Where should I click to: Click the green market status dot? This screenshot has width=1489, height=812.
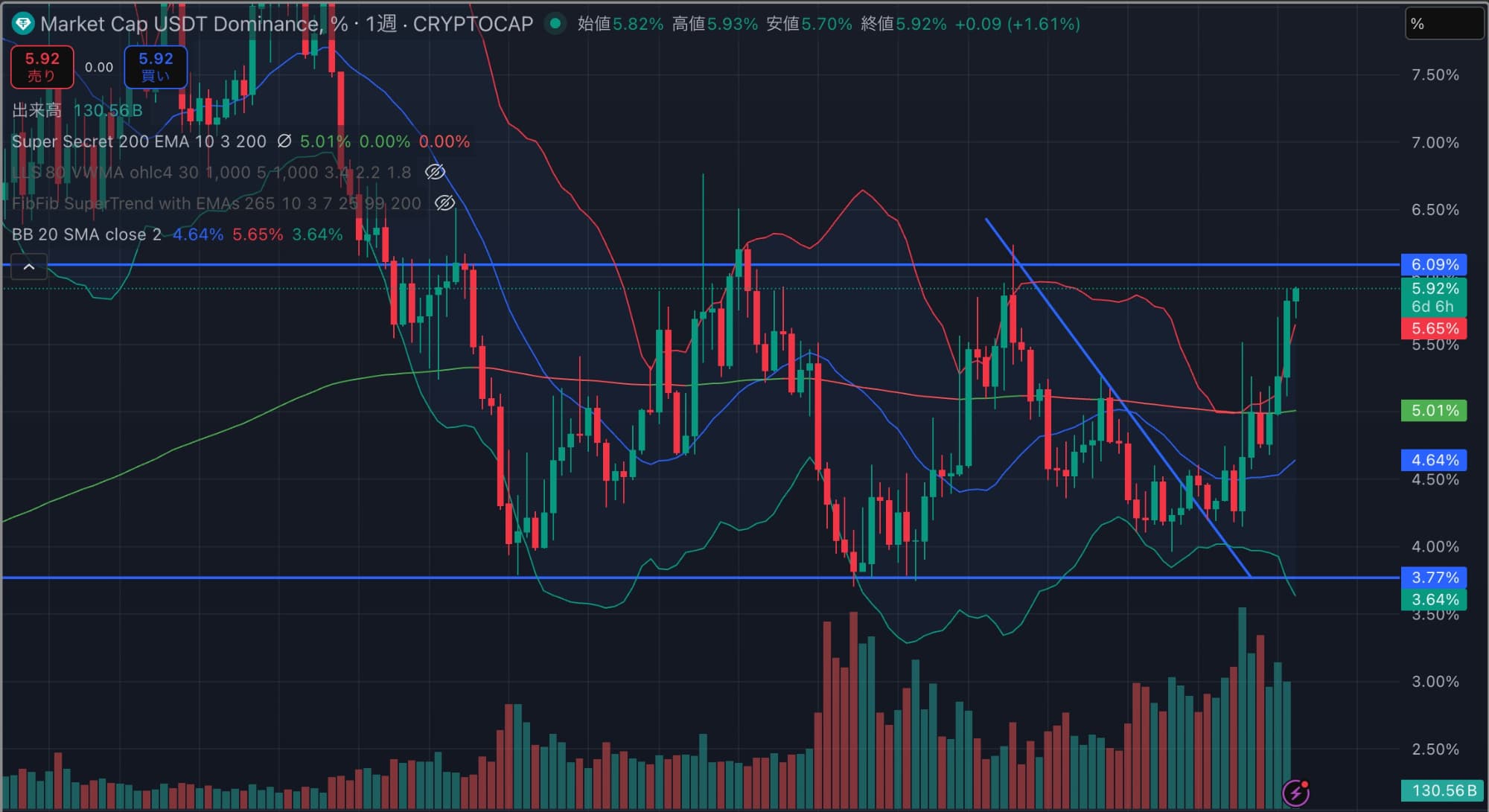point(554,24)
